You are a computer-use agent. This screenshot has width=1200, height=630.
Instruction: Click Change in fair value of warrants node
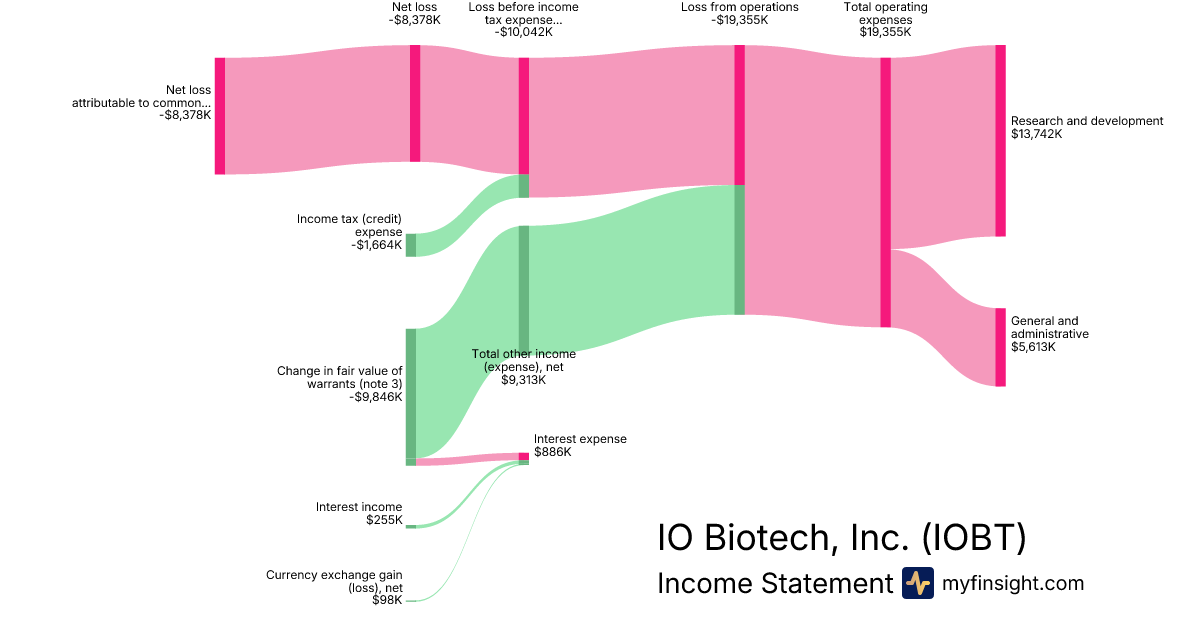(x=410, y=393)
